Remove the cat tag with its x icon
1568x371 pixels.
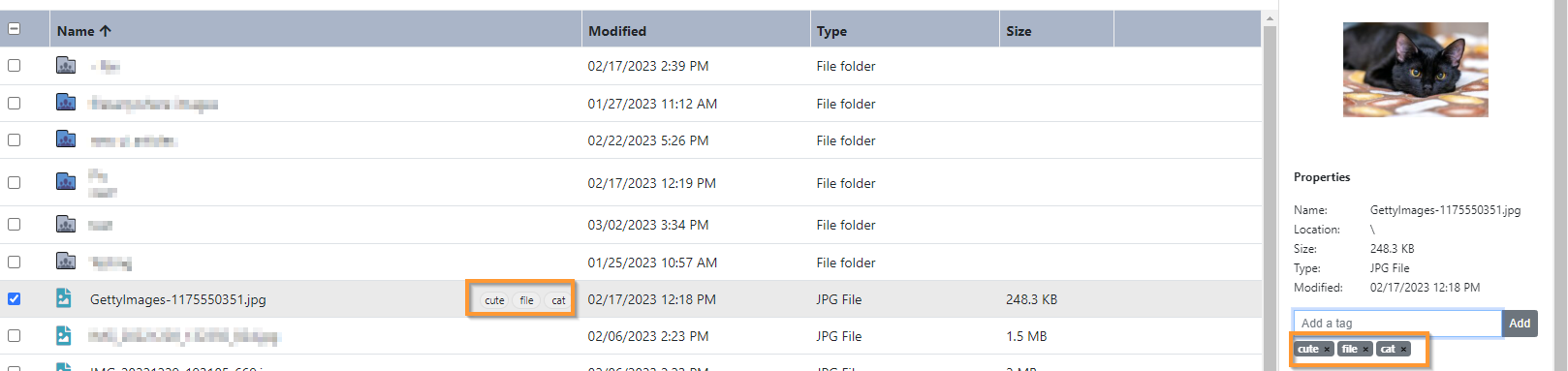coord(1403,350)
